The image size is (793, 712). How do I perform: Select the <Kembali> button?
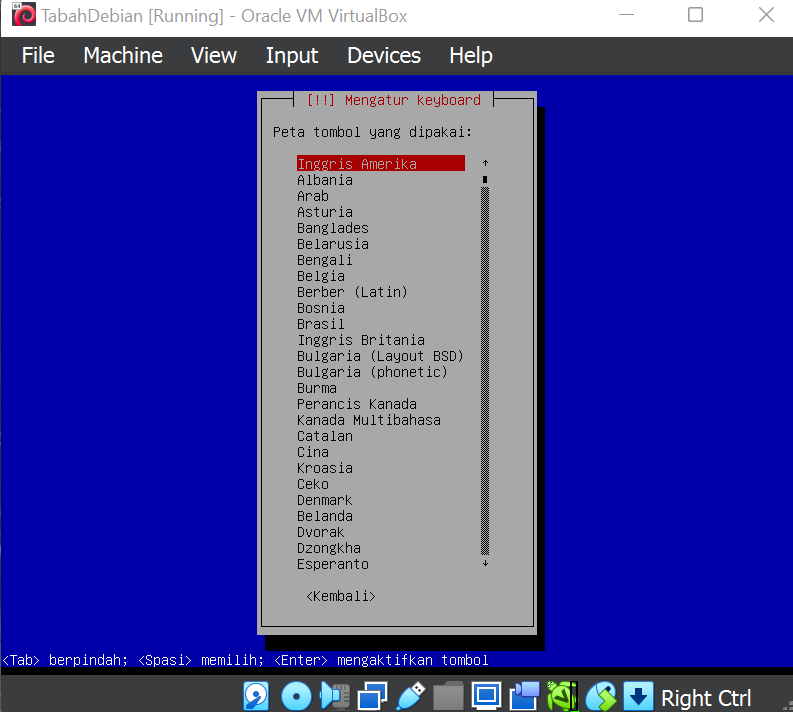click(340, 596)
